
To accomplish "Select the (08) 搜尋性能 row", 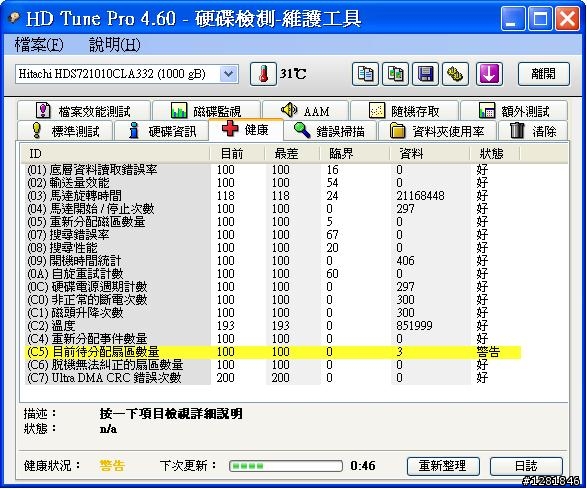I will coord(273,248).
